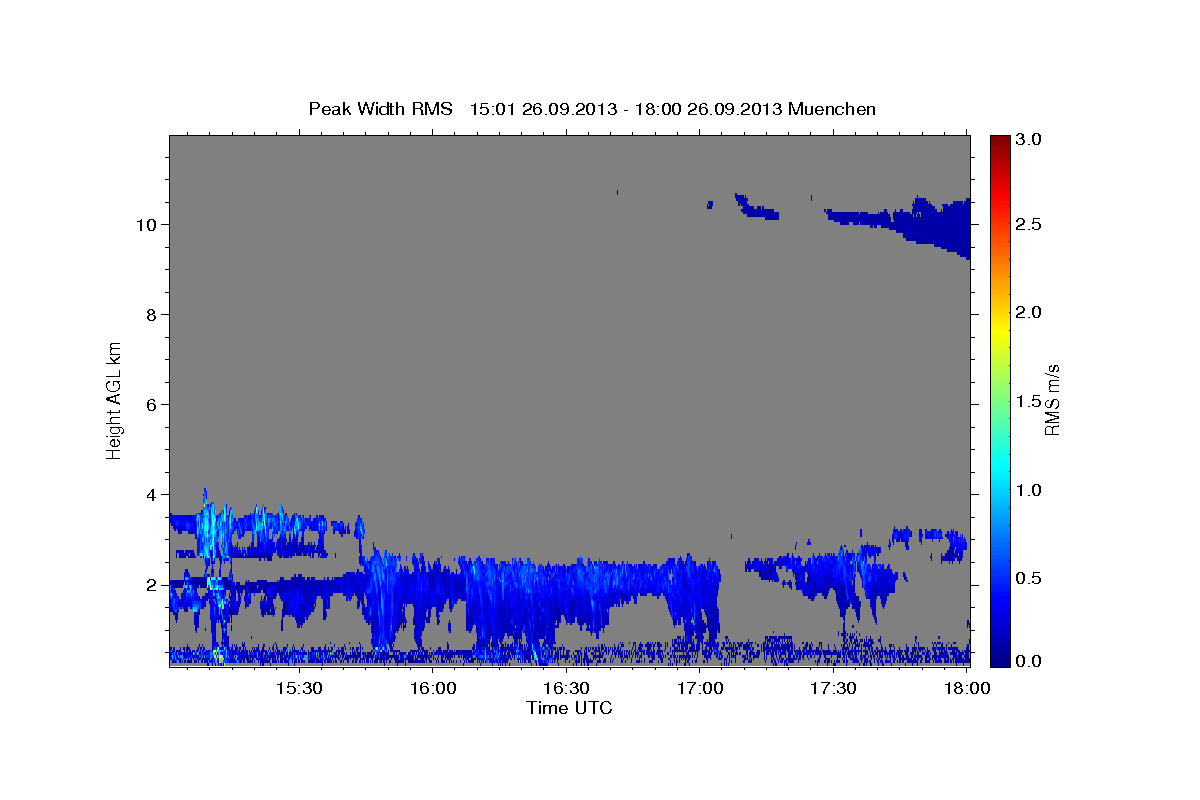Click the colorbar value '1.5'

[x=1031, y=401]
